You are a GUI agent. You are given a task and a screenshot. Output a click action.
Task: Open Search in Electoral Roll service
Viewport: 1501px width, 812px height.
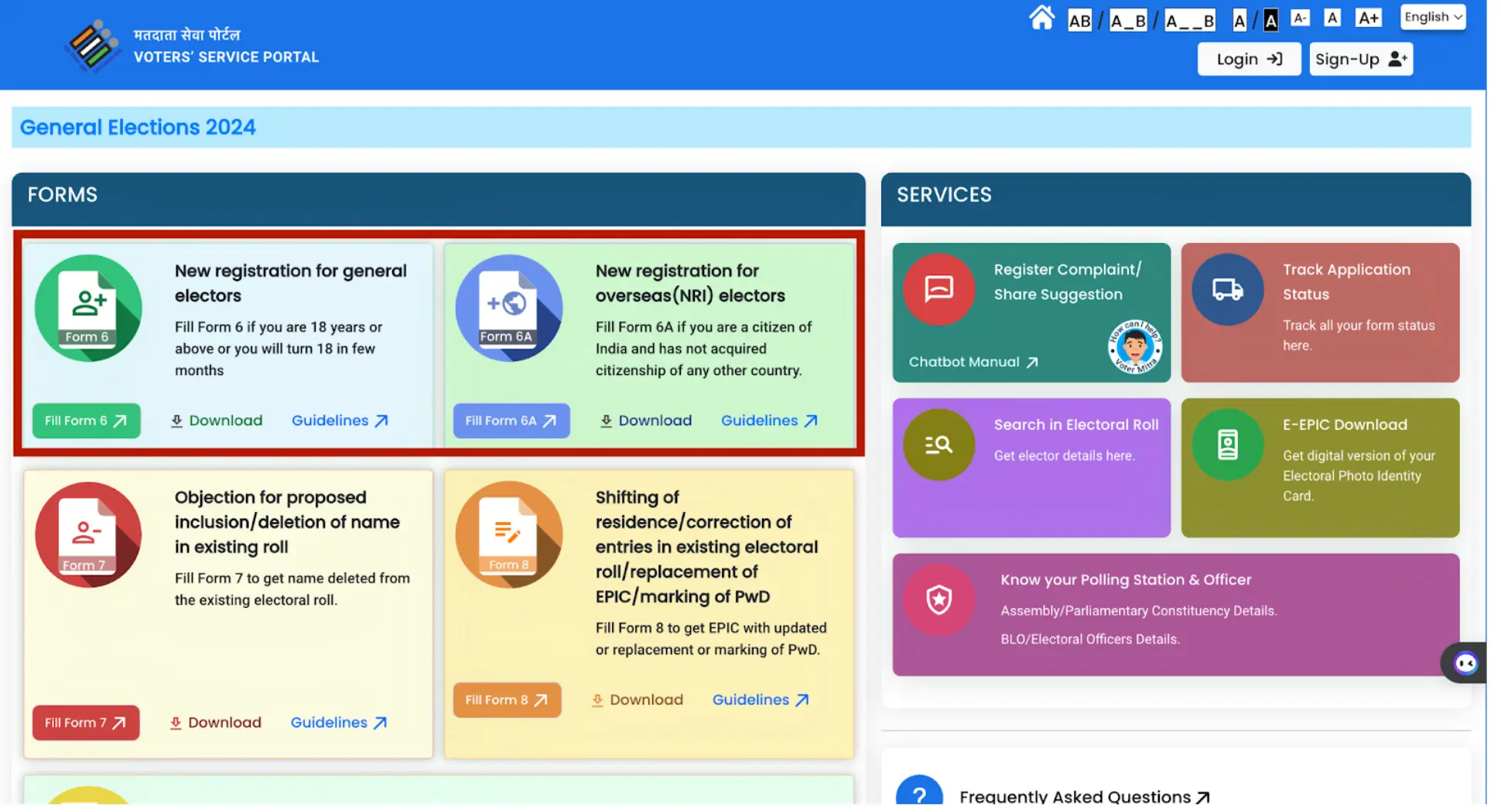point(1031,468)
